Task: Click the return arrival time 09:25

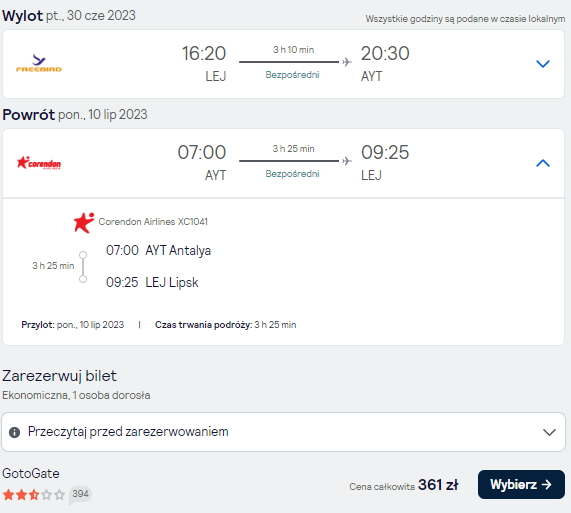Action: pos(385,152)
